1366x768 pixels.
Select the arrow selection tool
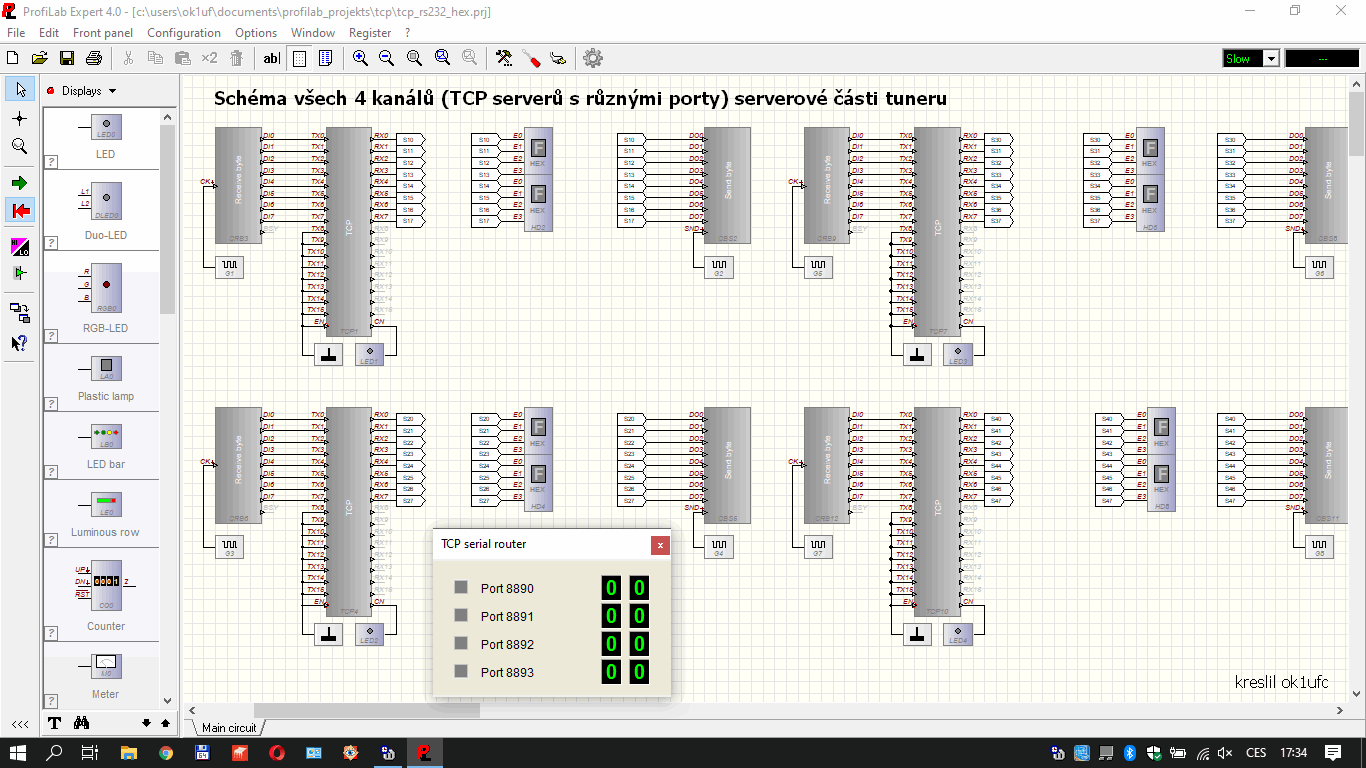point(19,89)
